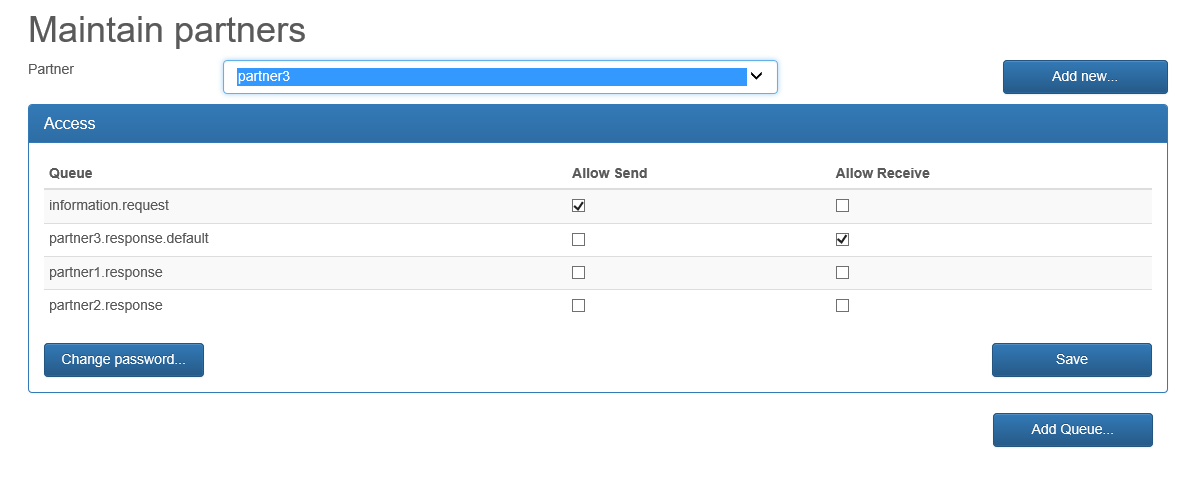This screenshot has height=496, width=1198.
Task: Enable Allow Receive for partner2.response
Action: click(x=842, y=306)
